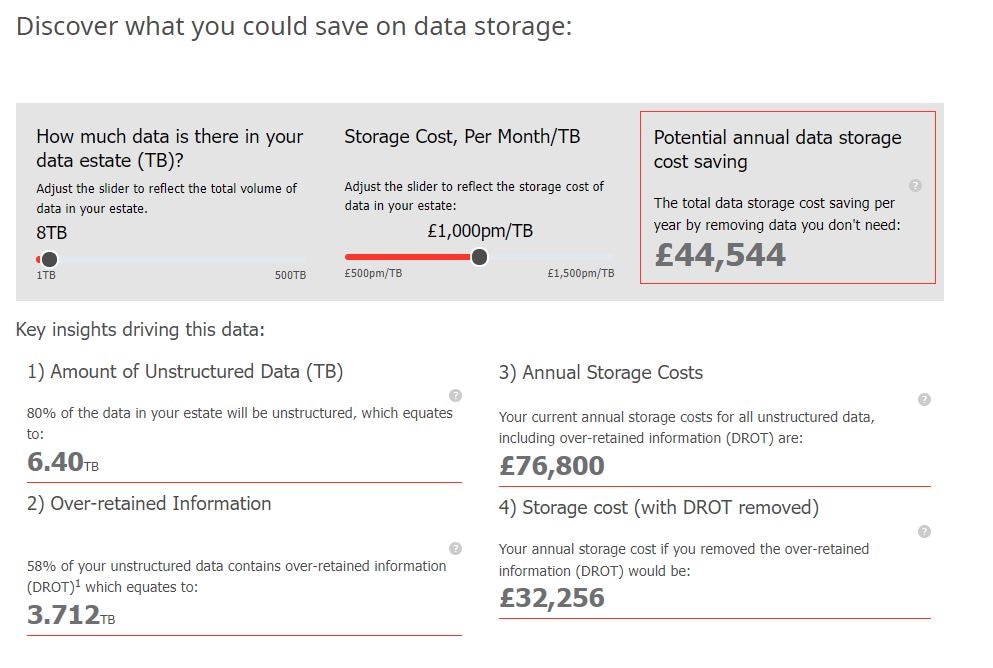Click the £76,800 annual storage cost value

[x=552, y=466]
